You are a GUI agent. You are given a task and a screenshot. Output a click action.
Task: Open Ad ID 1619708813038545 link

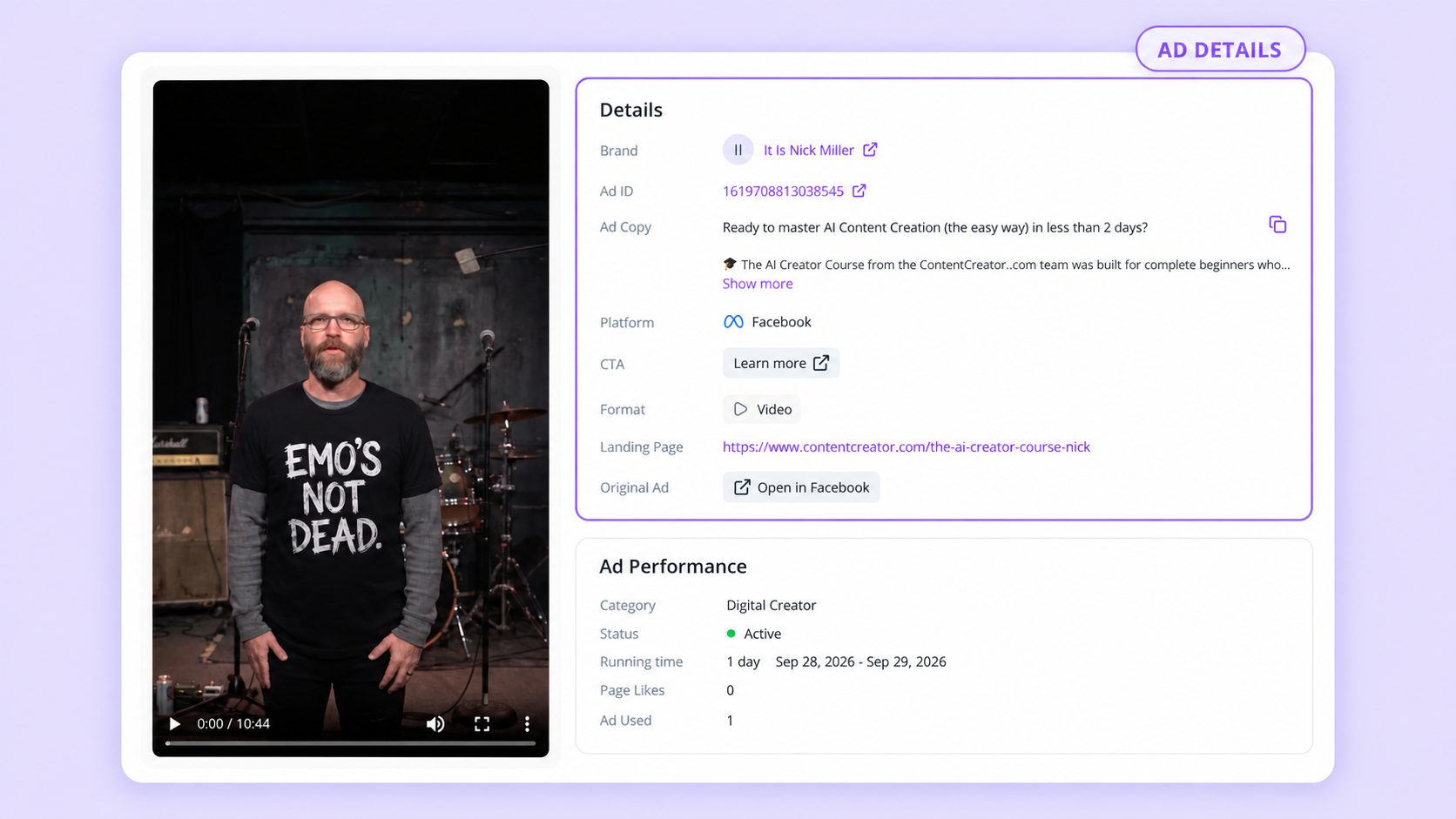click(x=783, y=191)
